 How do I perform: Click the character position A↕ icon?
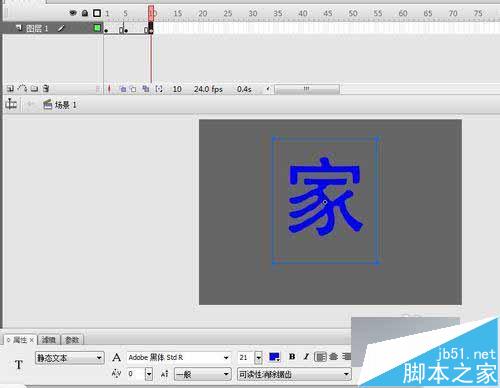pyautogui.click(x=164, y=374)
